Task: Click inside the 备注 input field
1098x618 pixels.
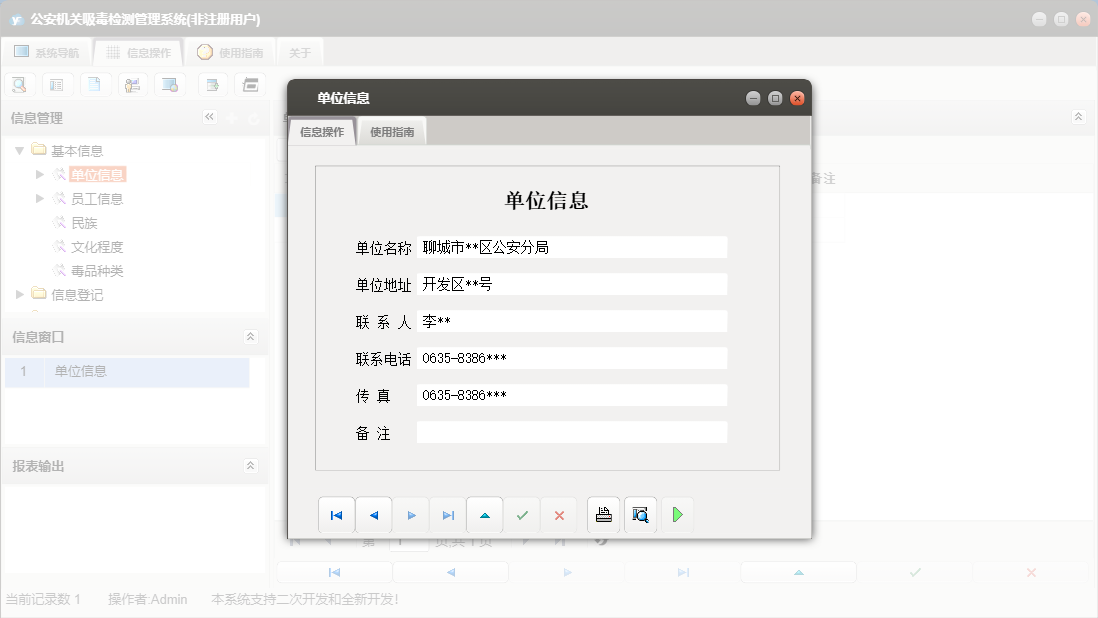Action: 570,431
